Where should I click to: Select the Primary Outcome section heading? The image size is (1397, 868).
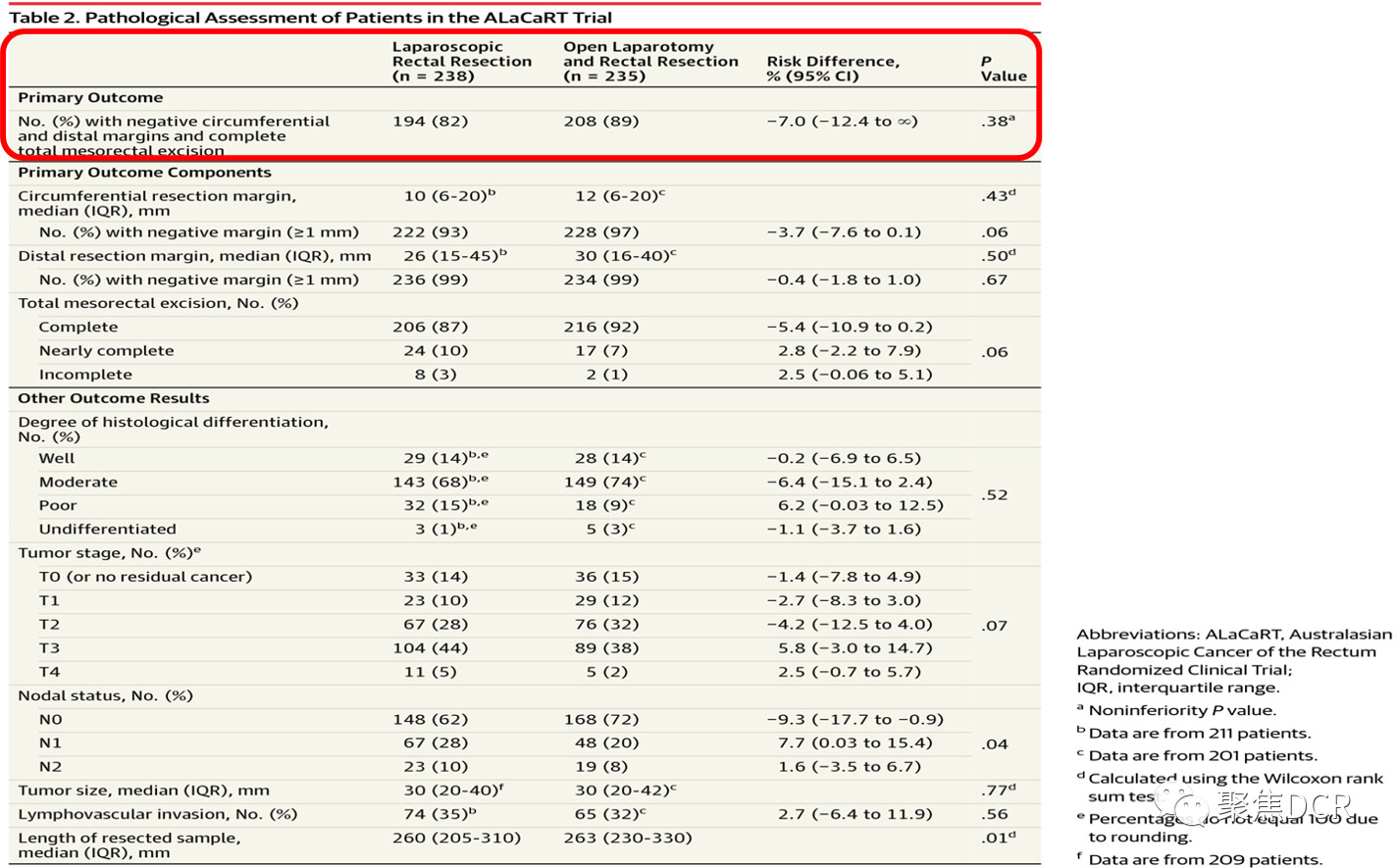coord(90,98)
